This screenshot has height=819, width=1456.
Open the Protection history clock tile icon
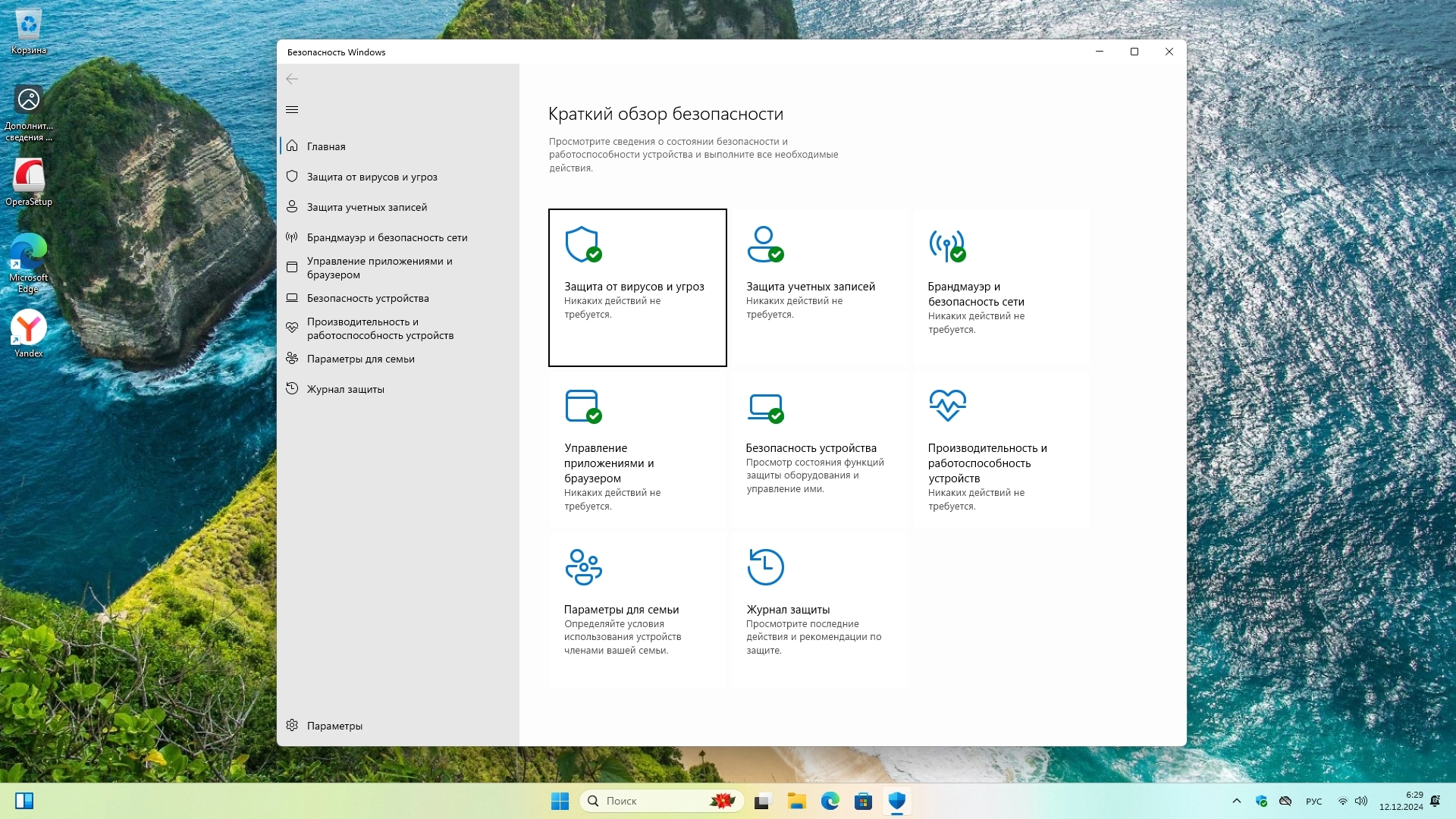coord(765,567)
